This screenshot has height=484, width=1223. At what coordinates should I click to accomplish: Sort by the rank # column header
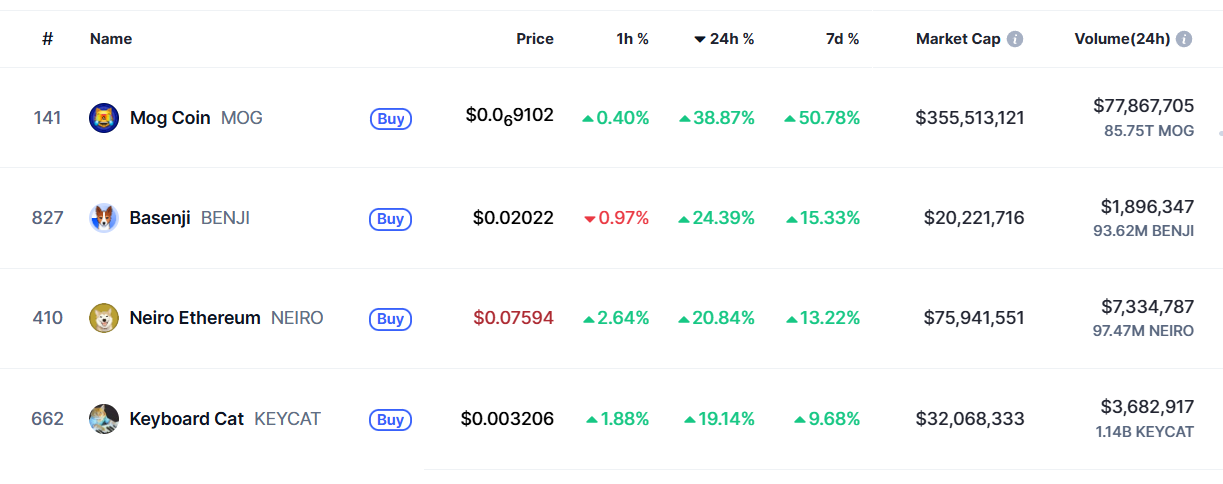pyautogui.click(x=47, y=39)
